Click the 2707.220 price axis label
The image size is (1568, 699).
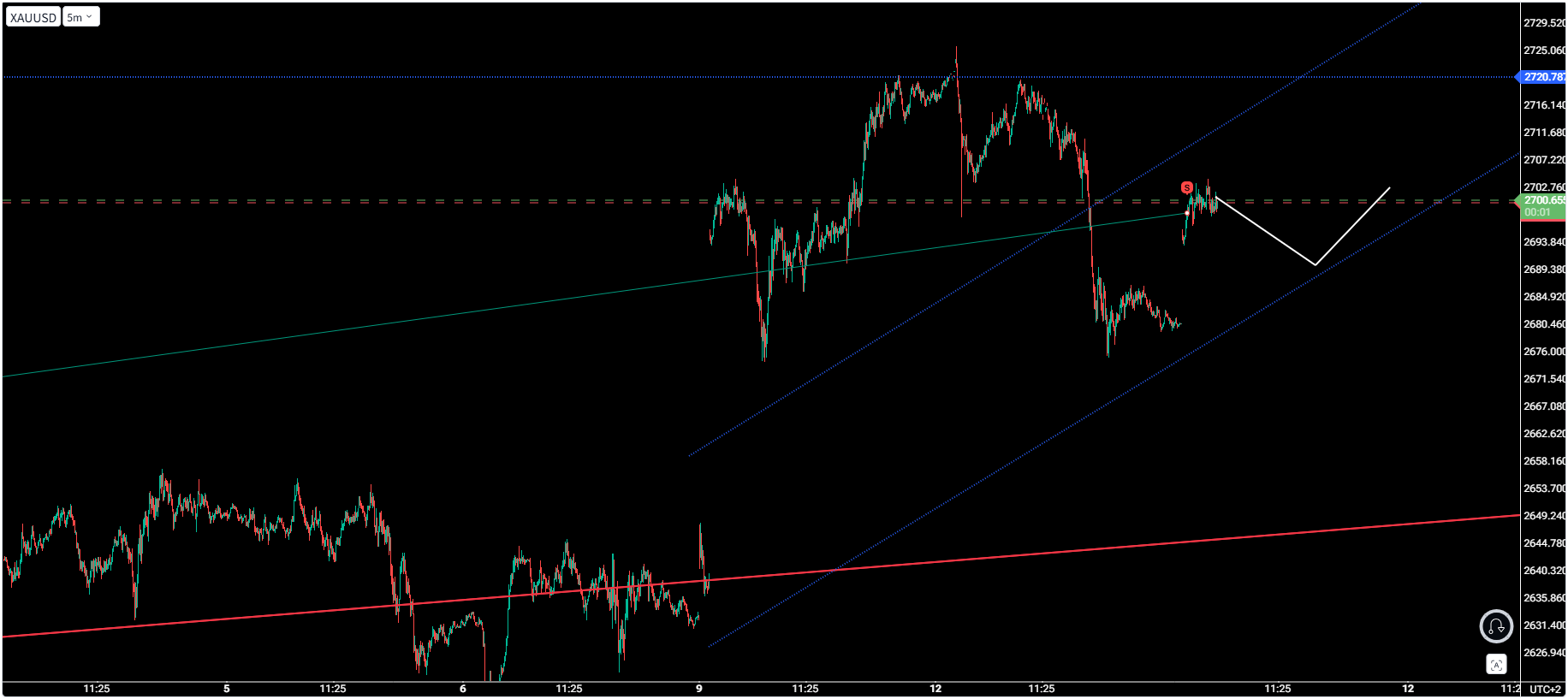tap(1544, 160)
